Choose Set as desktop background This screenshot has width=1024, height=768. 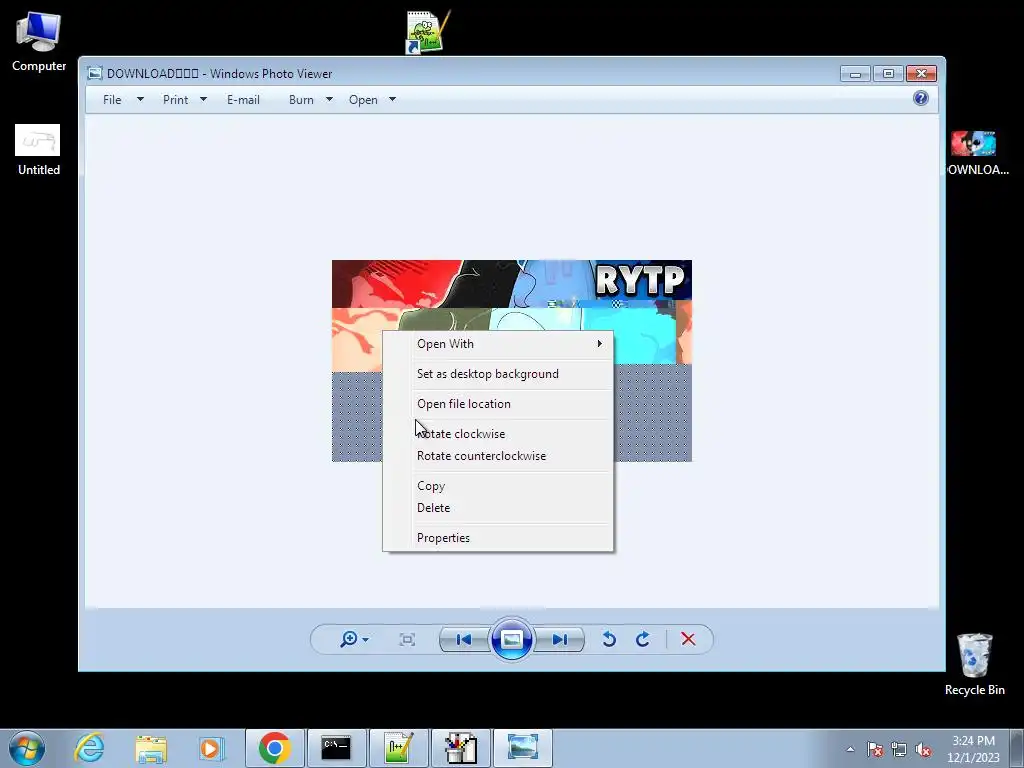498,374
